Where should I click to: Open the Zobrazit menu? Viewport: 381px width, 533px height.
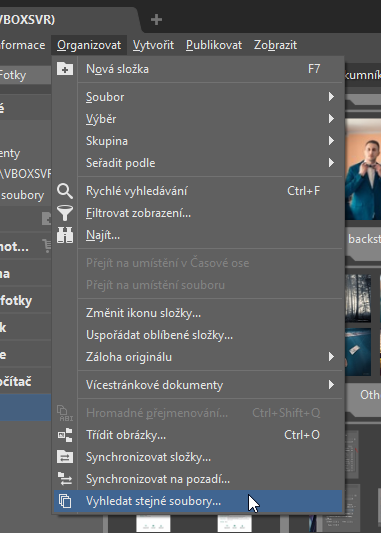pyautogui.click(x=275, y=45)
